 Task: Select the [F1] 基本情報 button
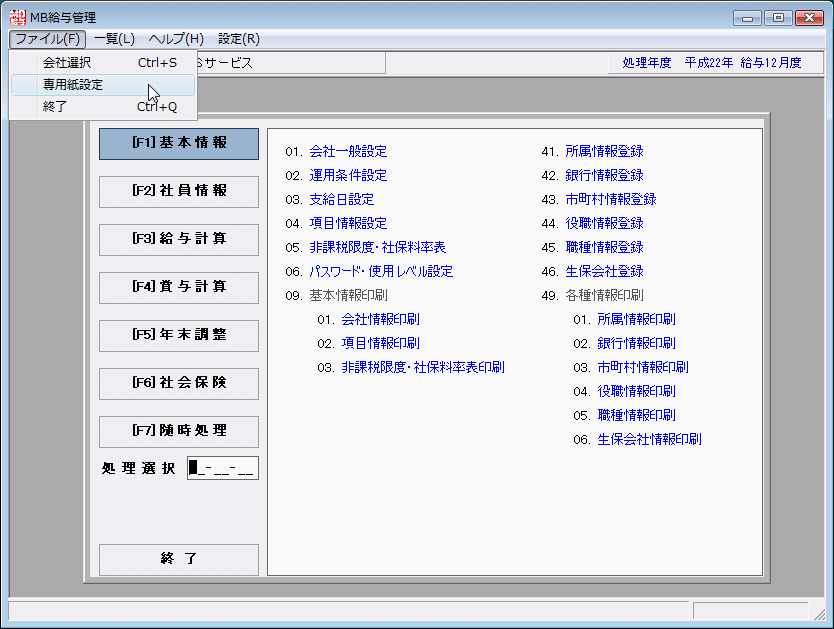click(179, 144)
